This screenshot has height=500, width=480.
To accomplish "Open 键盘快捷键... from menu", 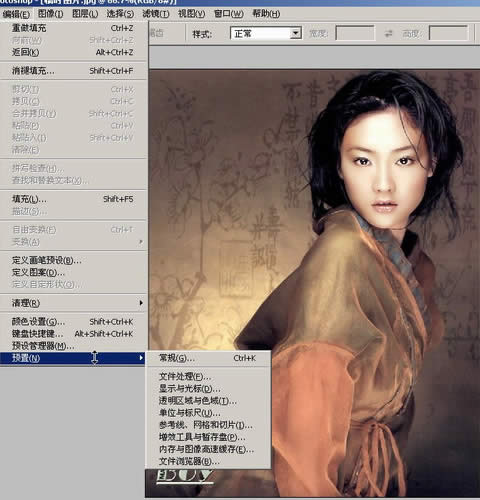I will 73,334.
